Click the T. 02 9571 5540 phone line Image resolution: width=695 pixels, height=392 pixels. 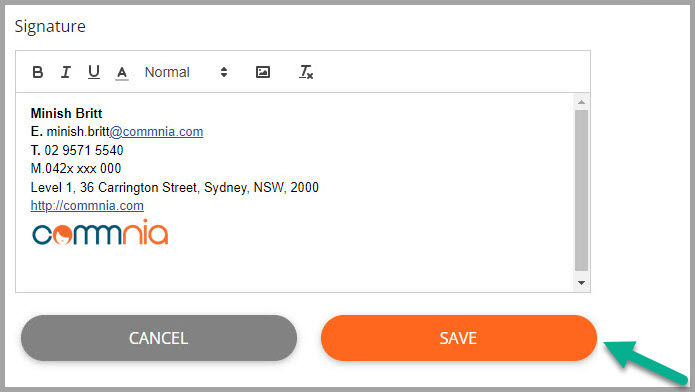(x=77, y=150)
